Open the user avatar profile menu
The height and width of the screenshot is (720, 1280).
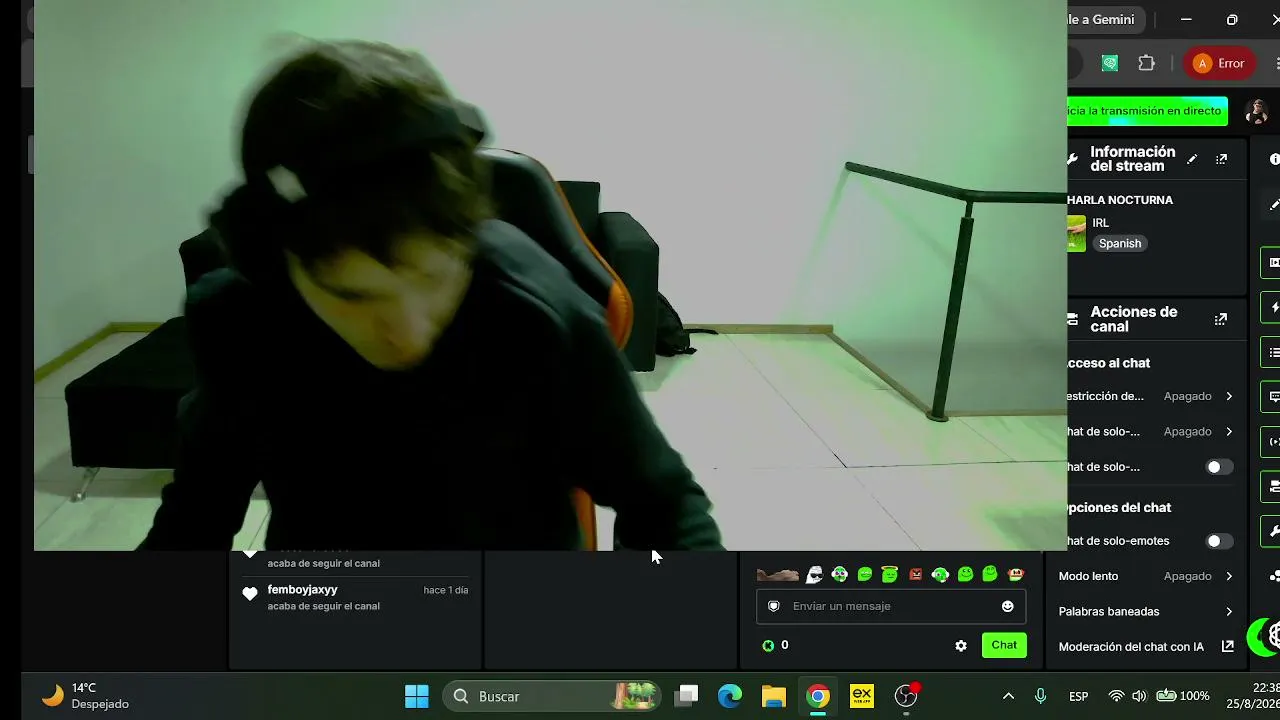tap(1257, 111)
